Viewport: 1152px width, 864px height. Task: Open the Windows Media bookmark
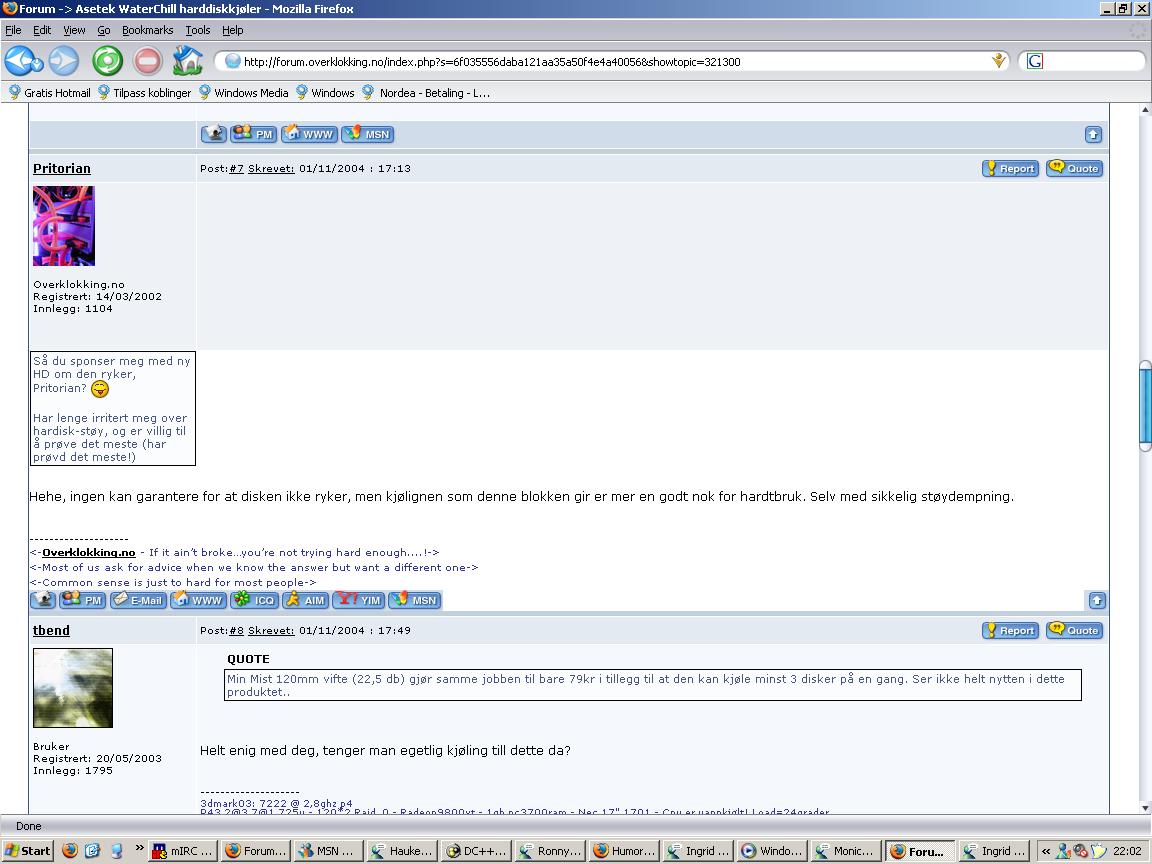point(243,93)
